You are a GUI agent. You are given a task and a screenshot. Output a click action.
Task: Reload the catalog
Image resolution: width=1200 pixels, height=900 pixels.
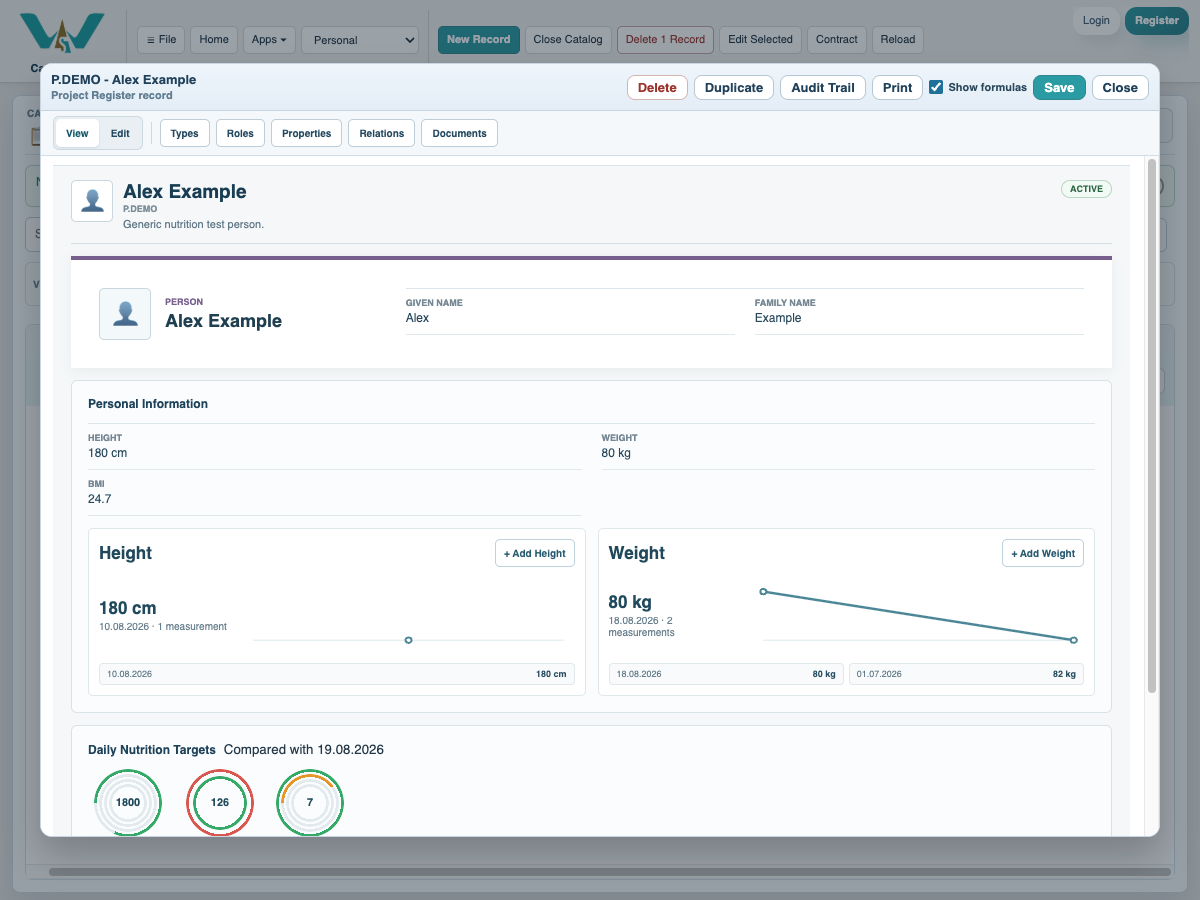[x=898, y=40]
